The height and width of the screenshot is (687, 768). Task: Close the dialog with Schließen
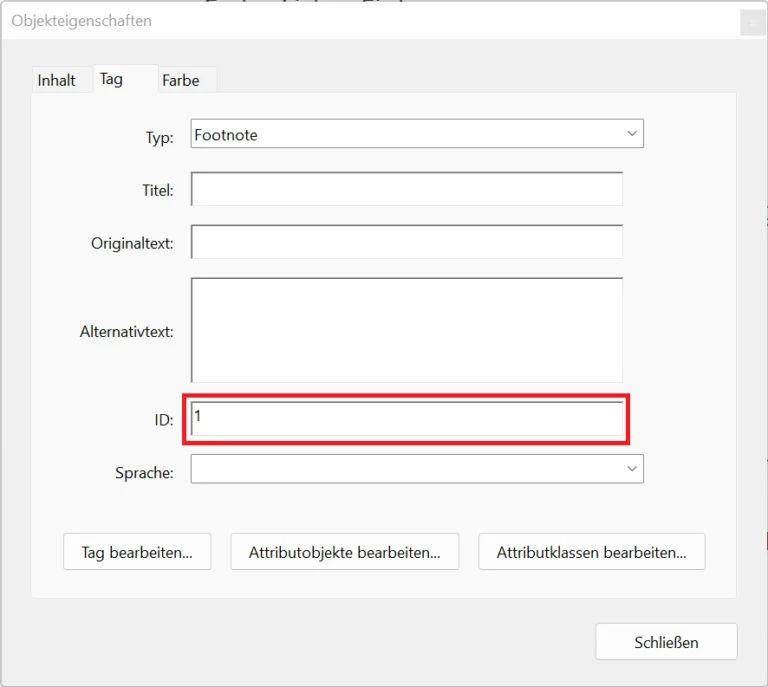(x=666, y=642)
